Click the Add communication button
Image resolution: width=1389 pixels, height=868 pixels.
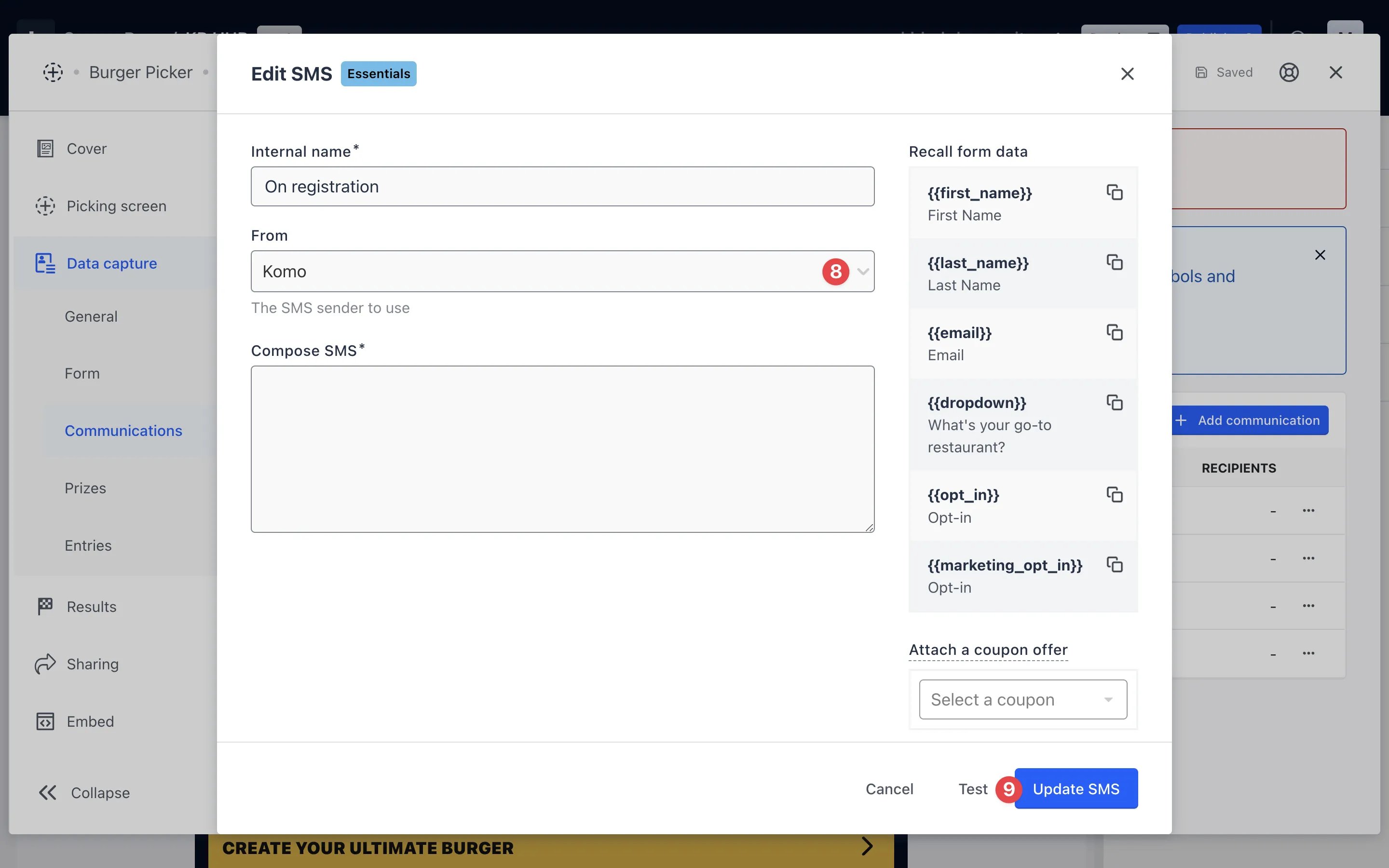1250,420
